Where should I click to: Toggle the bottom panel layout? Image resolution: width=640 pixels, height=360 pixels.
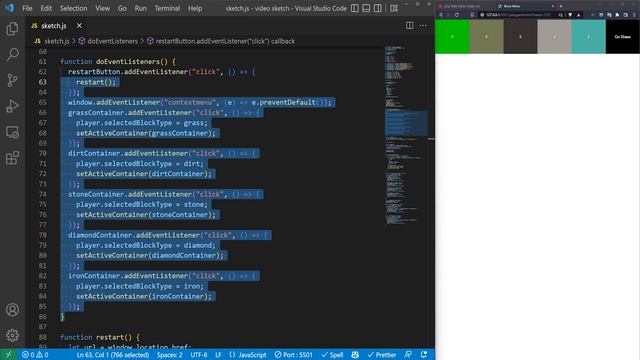click(x=366, y=8)
